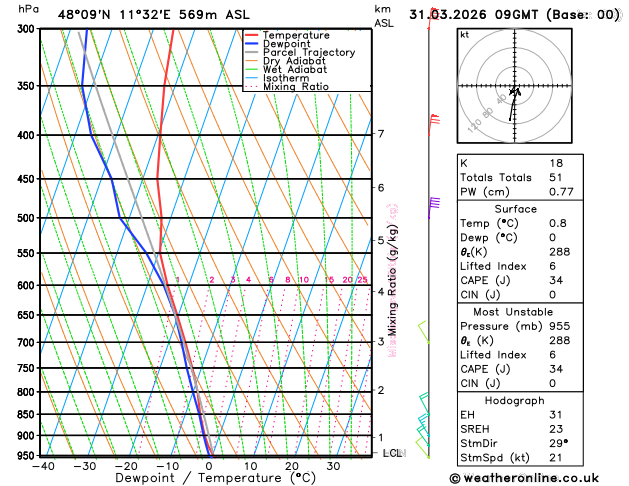This screenshot has width=629, height=486.
Task: Click the 900 hPa pressure label
Action: pos(28,435)
